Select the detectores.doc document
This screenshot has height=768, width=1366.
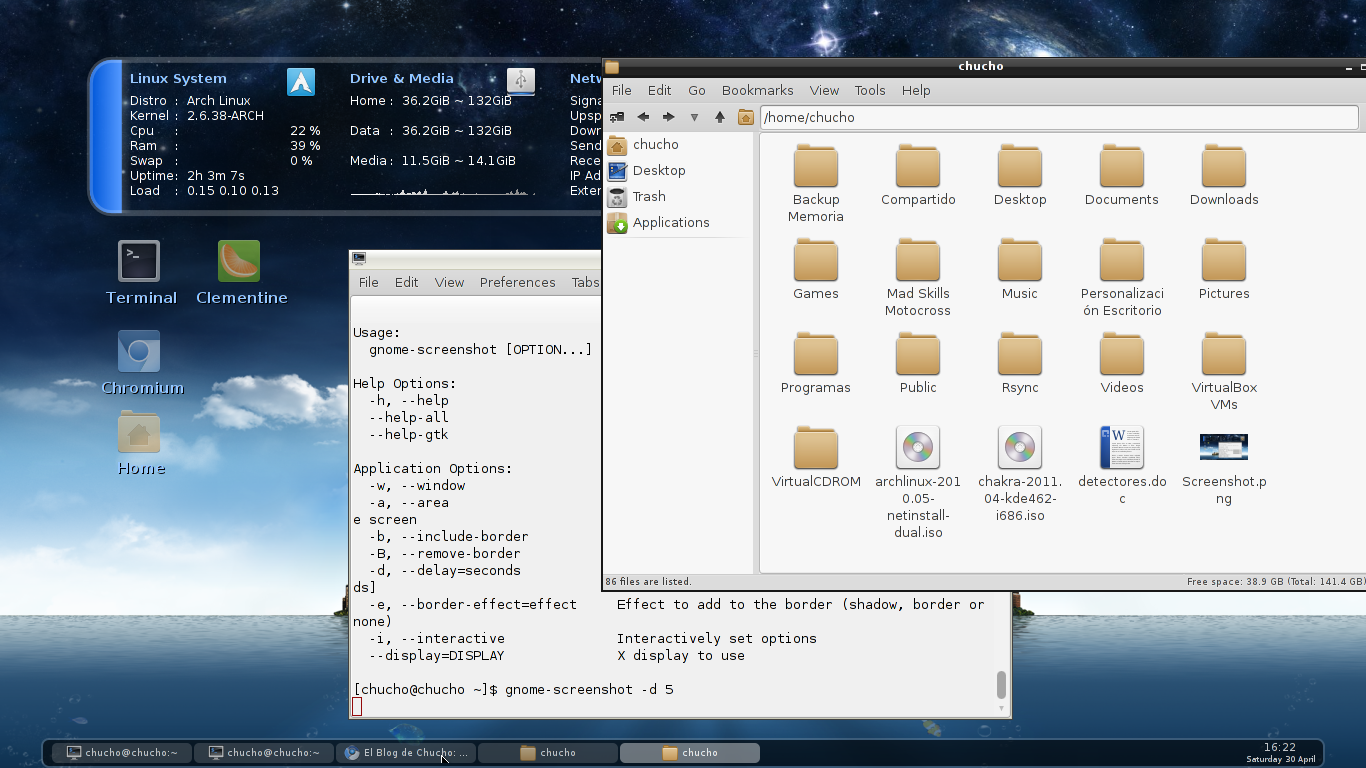(x=1122, y=466)
